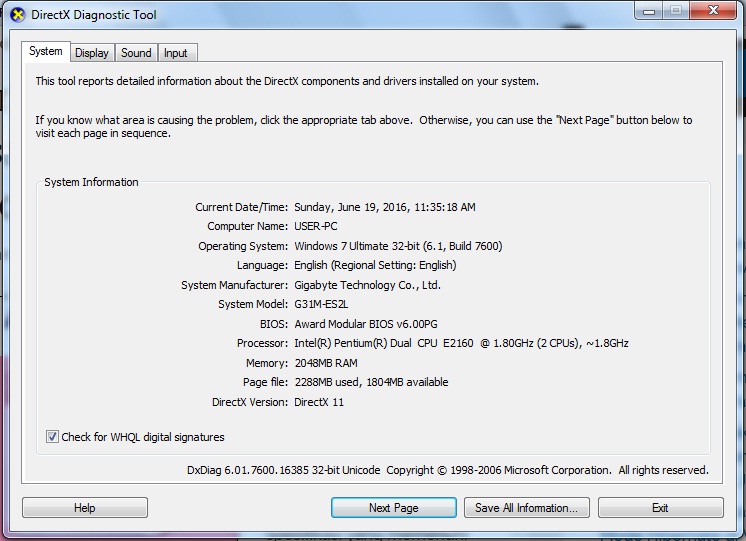Image resolution: width=746 pixels, height=541 pixels.
Task: Click Save All Information button
Action: [526, 508]
